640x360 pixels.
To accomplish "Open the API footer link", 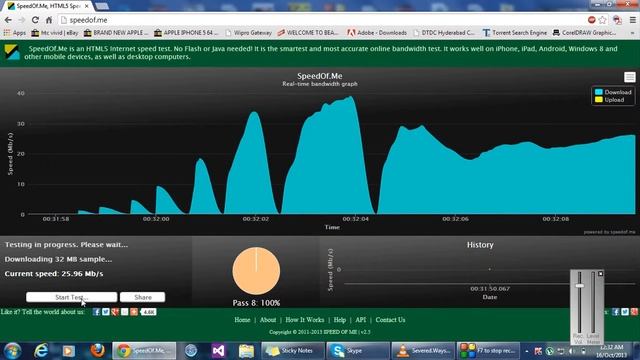I will (x=360, y=320).
